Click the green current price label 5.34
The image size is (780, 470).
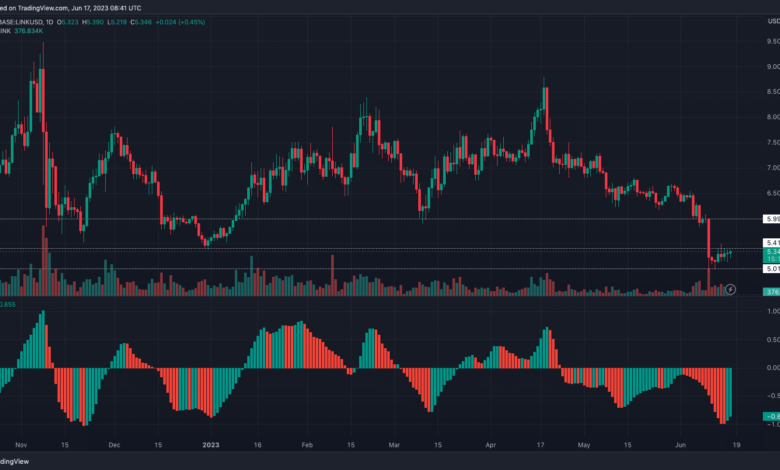(x=771, y=251)
